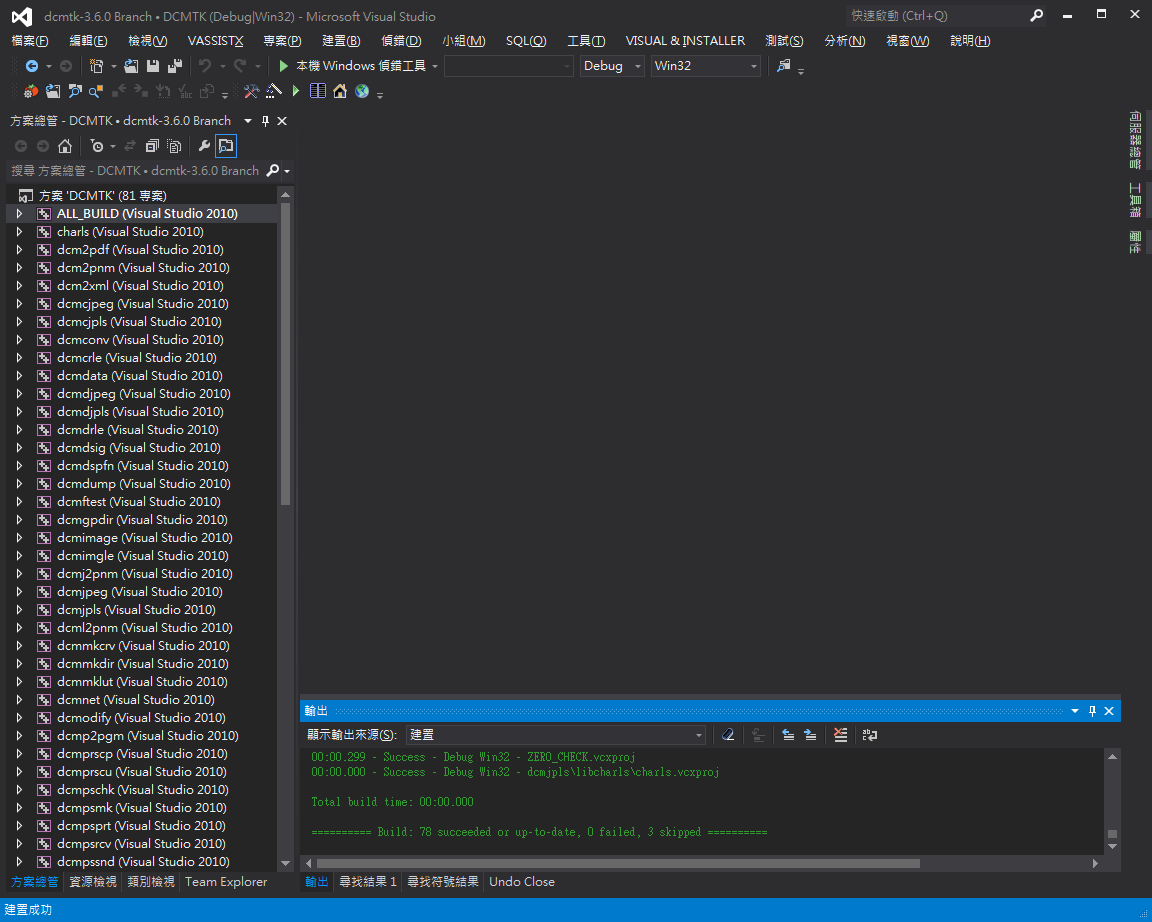
Task: Click the small green run arrow in second toolbar
Action: (296, 91)
